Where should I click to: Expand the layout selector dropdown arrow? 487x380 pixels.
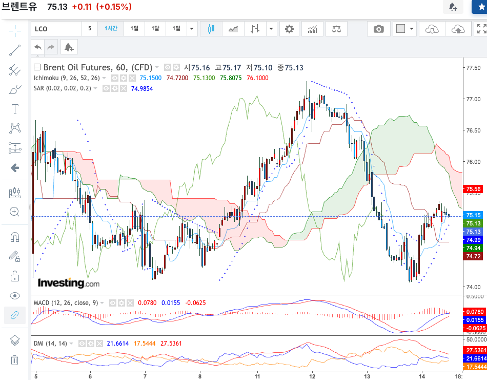click(411, 29)
